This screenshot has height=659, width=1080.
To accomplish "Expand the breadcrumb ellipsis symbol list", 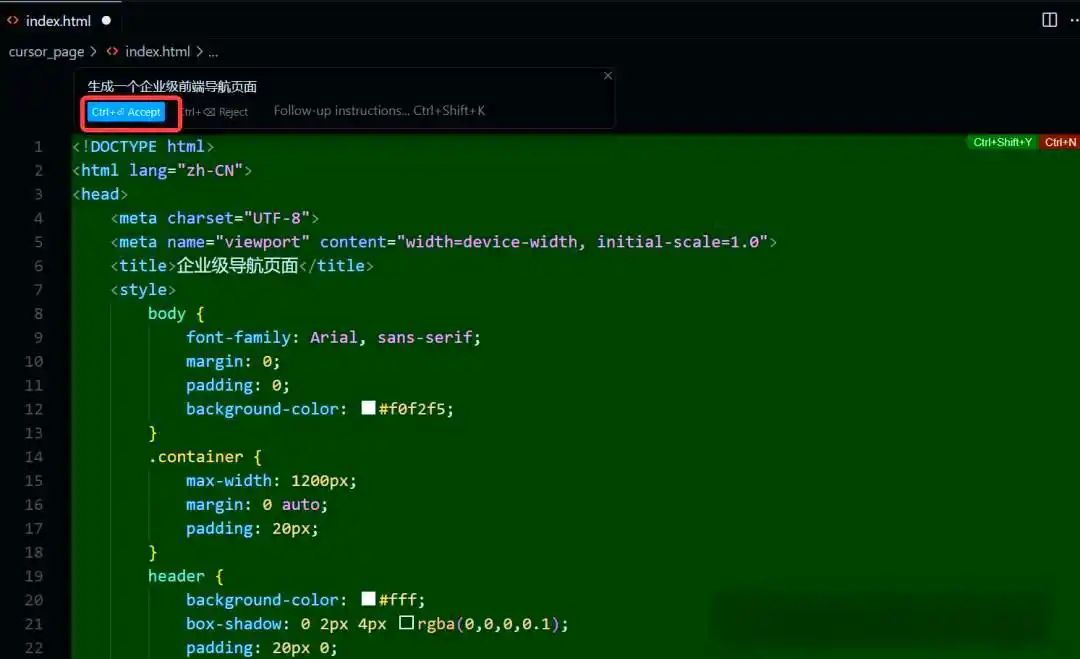I will click(213, 51).
